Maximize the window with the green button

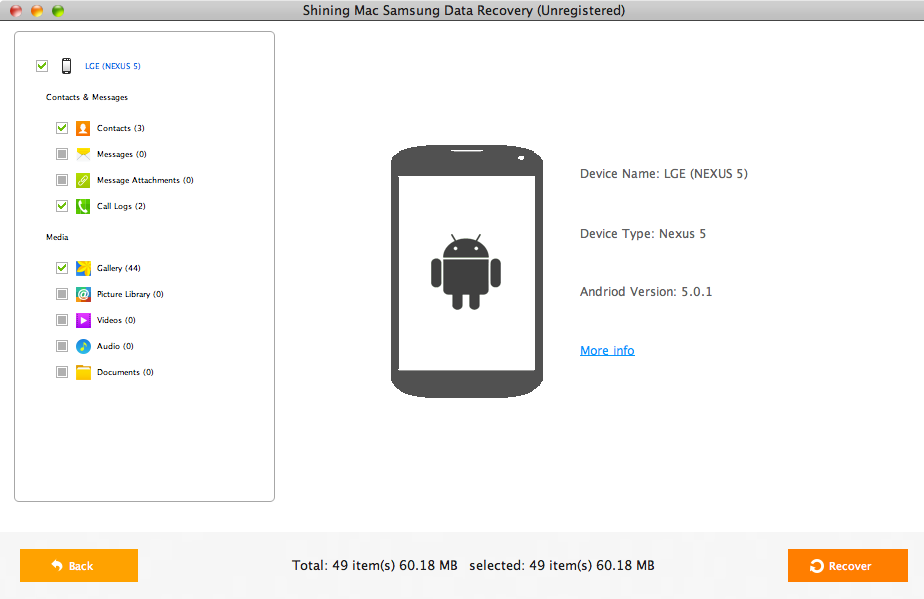58,11
